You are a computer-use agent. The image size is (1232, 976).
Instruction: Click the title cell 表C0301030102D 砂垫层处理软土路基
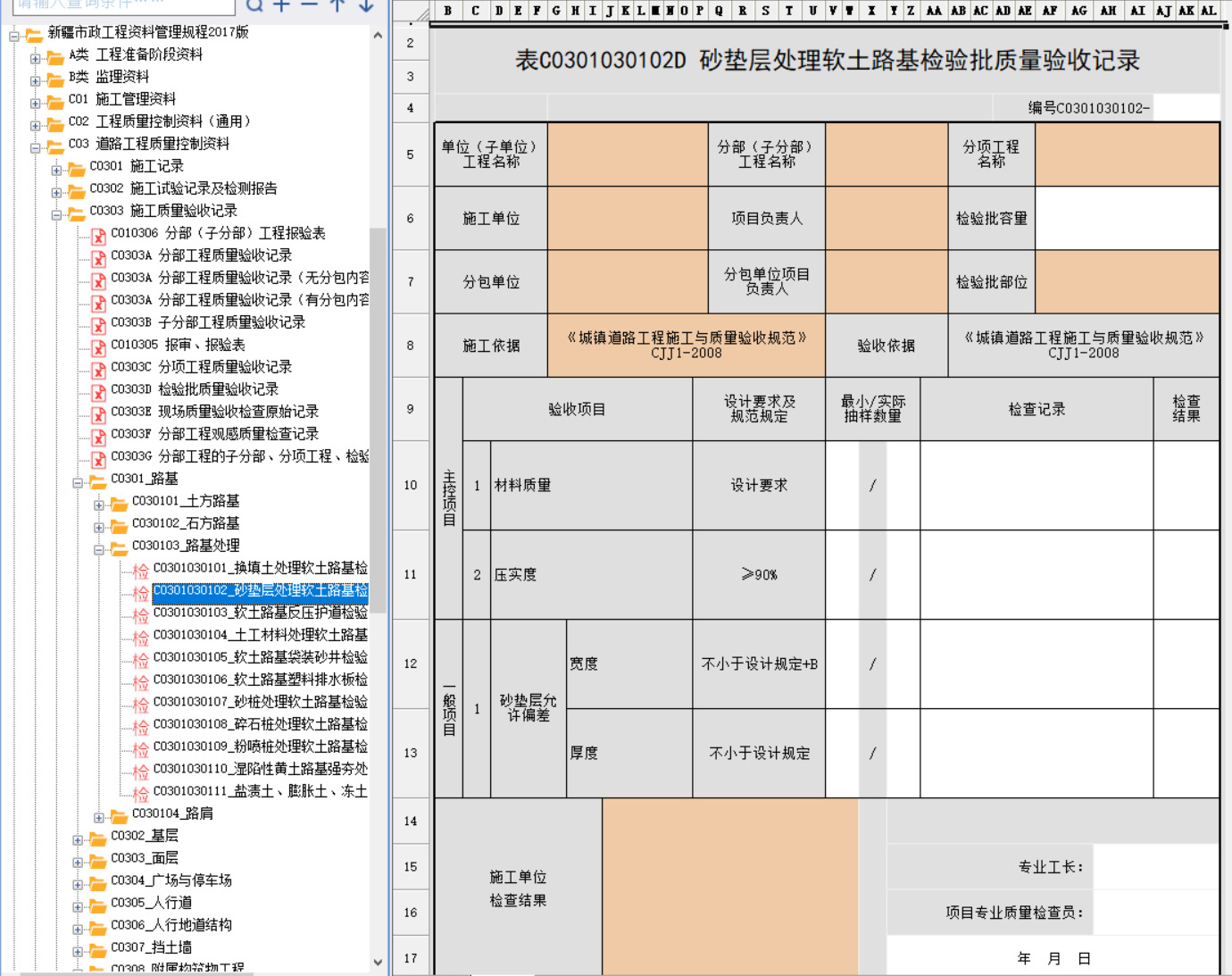click(x=827, y=61)
